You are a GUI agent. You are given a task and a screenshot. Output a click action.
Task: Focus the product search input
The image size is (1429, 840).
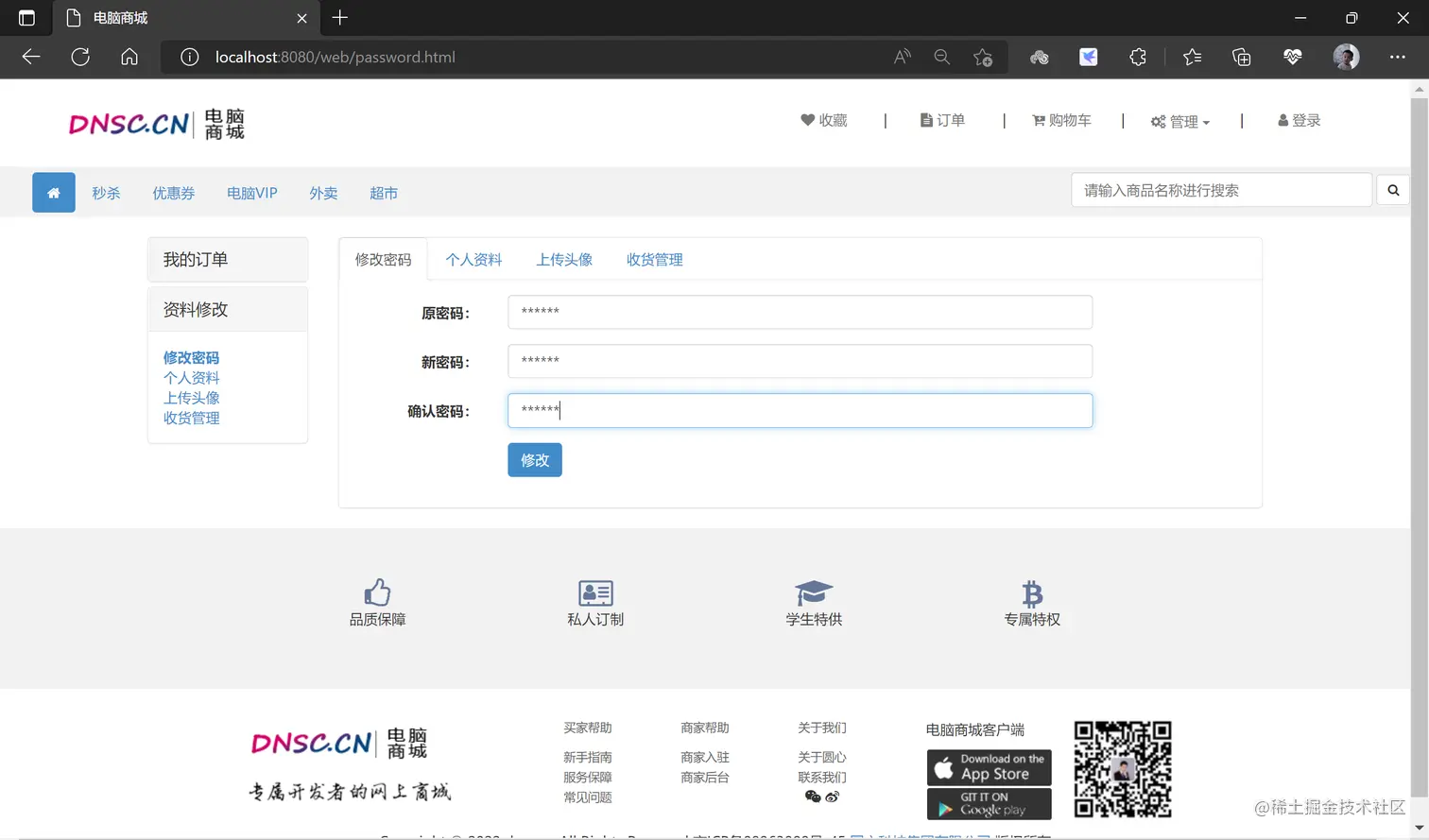pos(1221,190)
